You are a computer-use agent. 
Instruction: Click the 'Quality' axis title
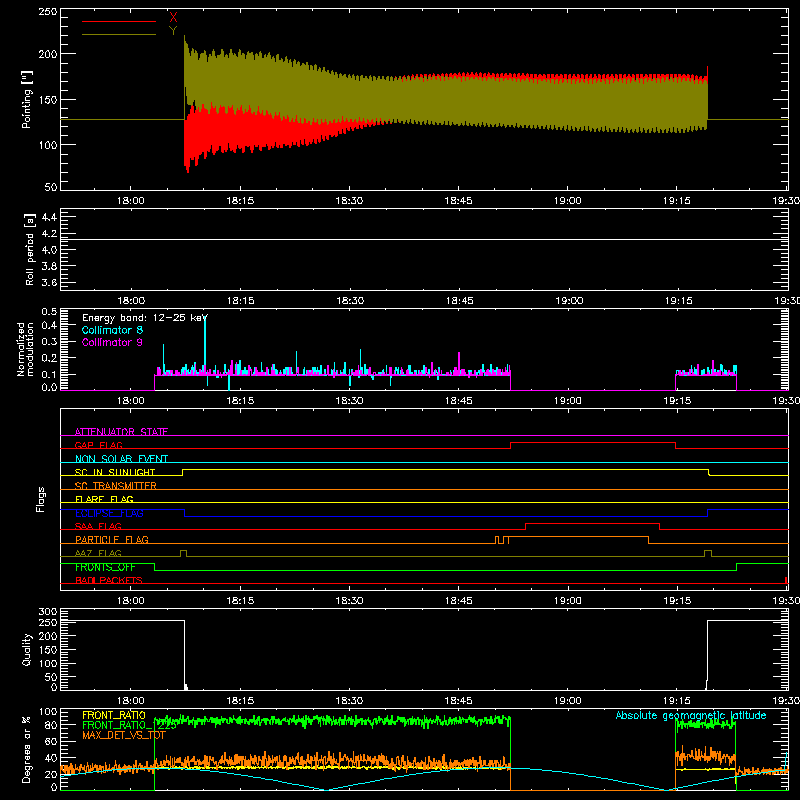27,649
